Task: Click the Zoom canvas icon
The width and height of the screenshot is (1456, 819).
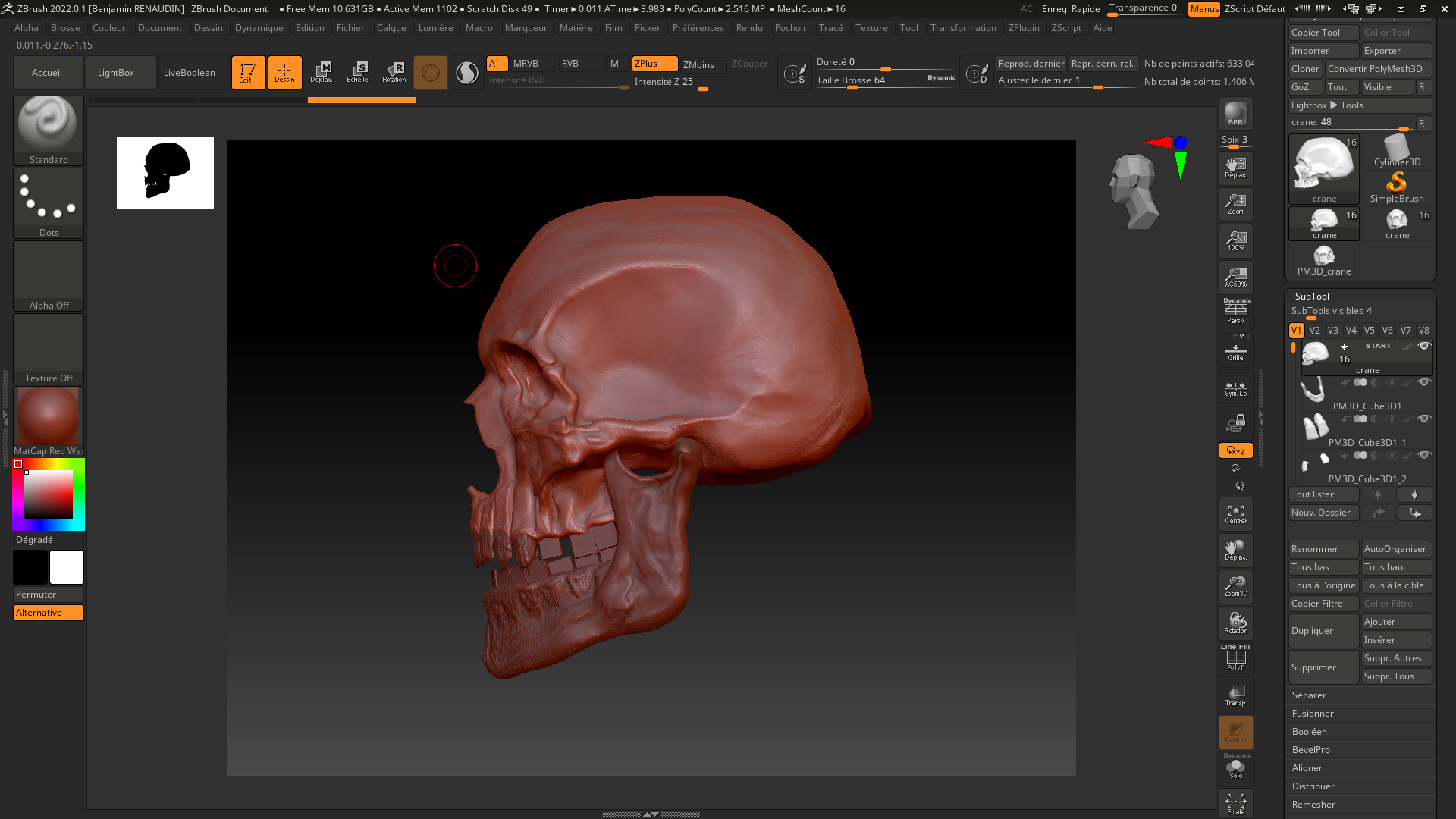Action: [x=1236, y=204]
